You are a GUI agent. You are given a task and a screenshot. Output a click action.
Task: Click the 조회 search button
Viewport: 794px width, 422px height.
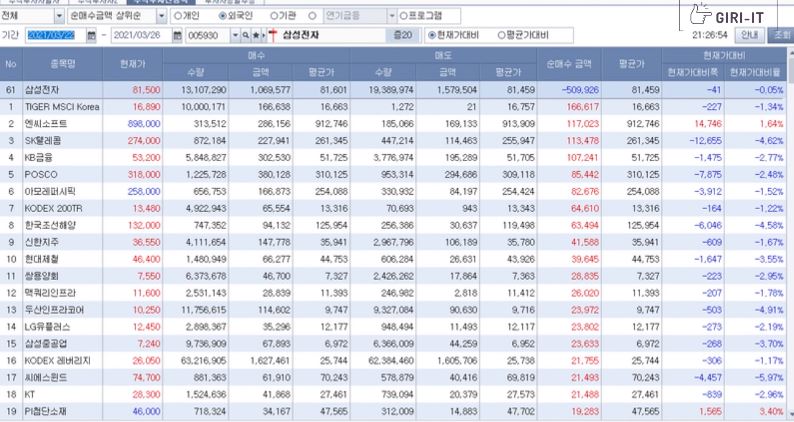click(x=781, y=35)
